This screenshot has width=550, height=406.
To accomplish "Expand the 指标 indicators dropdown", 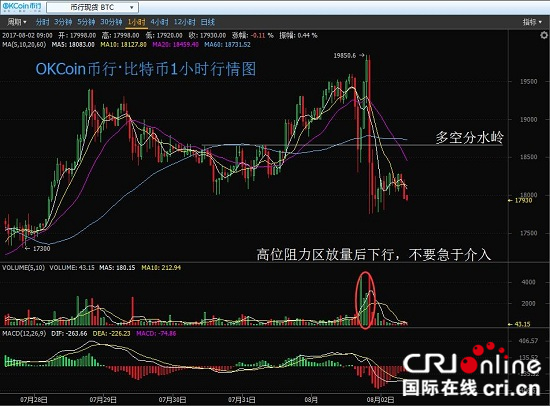I will tap(532, 22).
